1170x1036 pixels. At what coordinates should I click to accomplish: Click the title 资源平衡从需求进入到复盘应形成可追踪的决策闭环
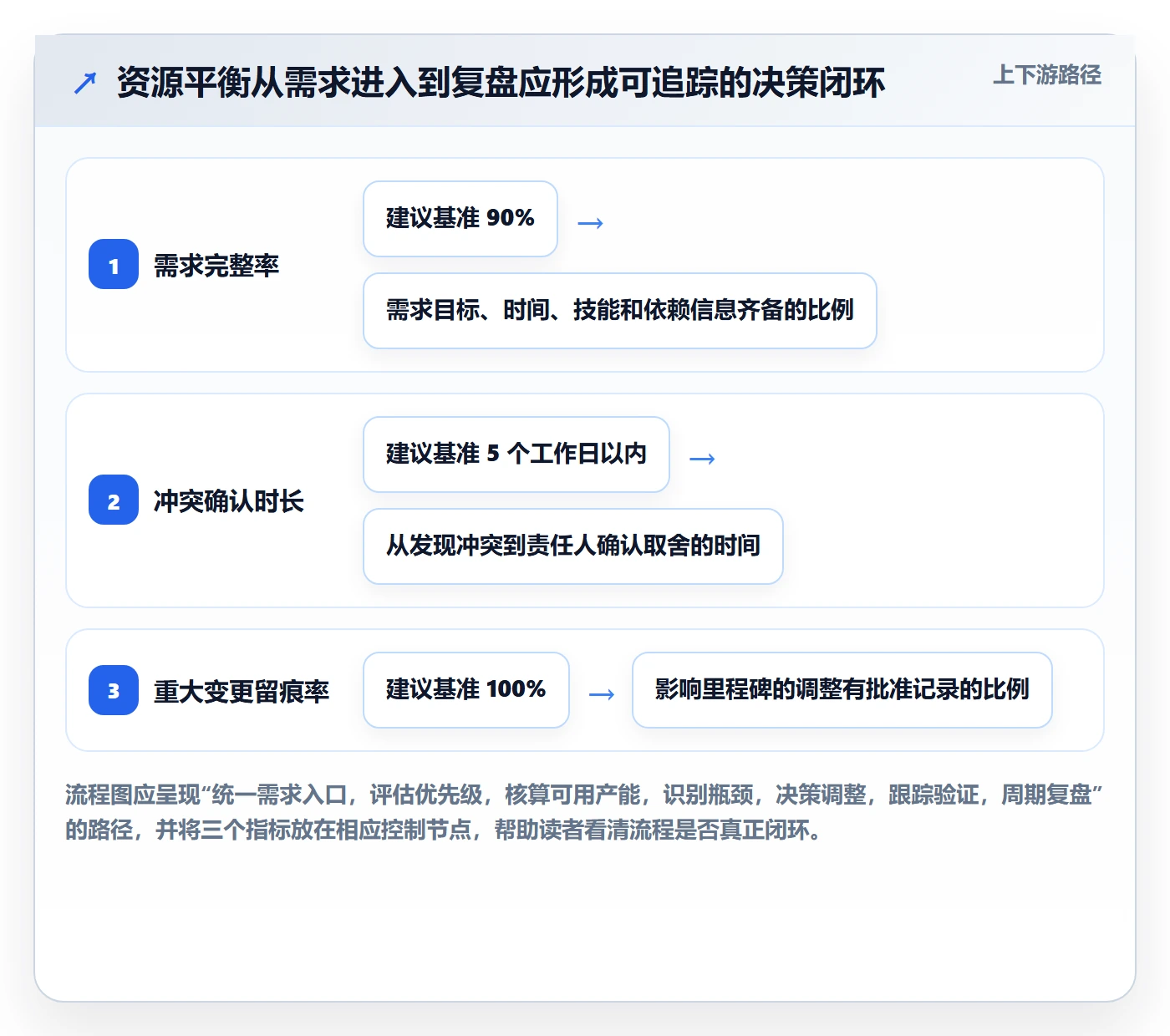tap(501, 83)
